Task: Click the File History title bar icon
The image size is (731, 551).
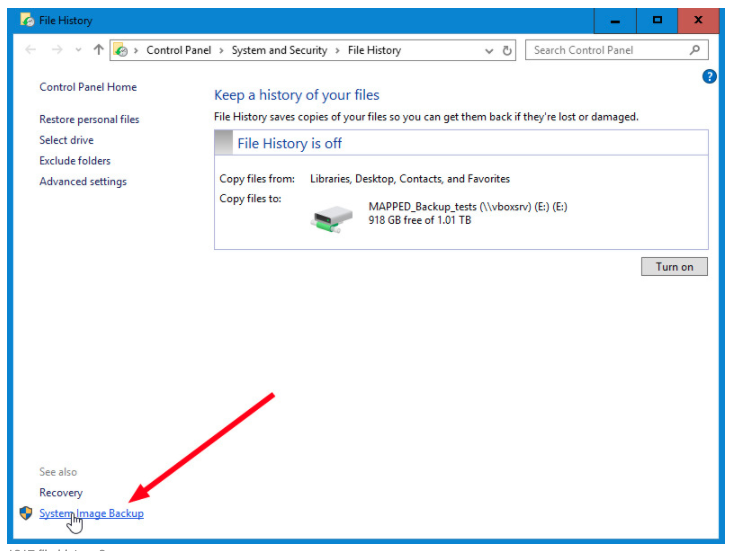Action: (x=27, y=20)
